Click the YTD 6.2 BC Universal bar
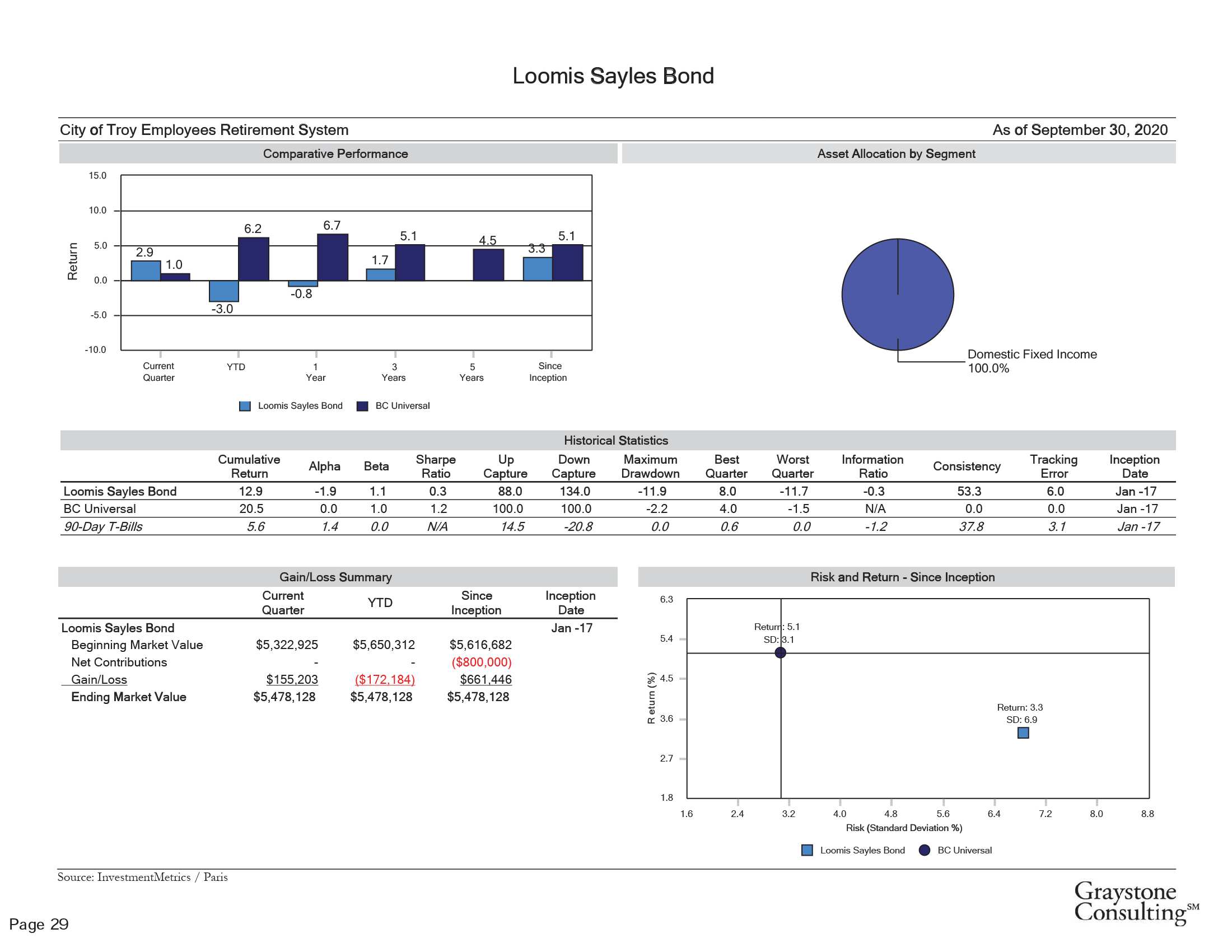 pos(254,259)
